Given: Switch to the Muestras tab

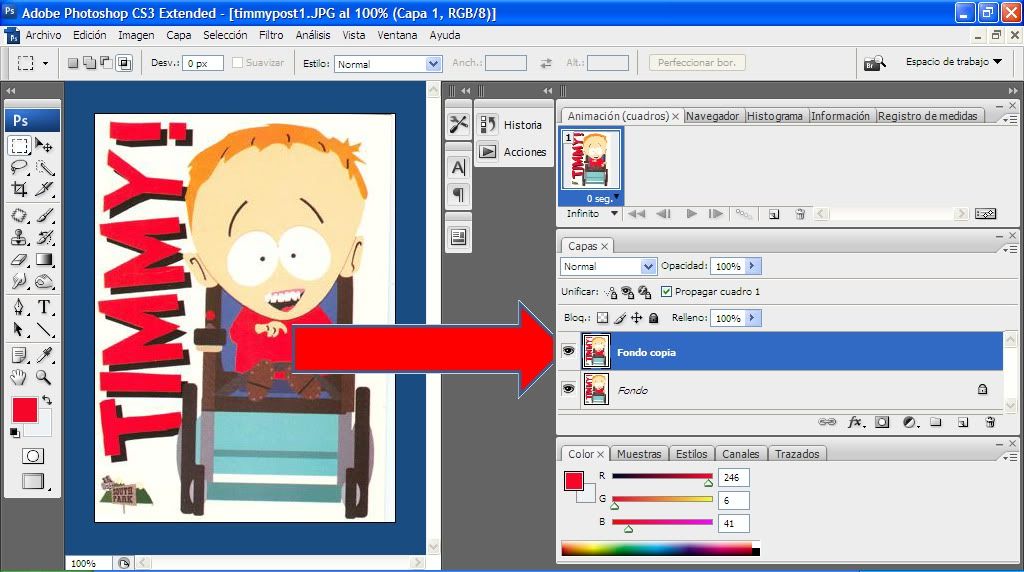Looking at the screenshot, I should 639,454.
